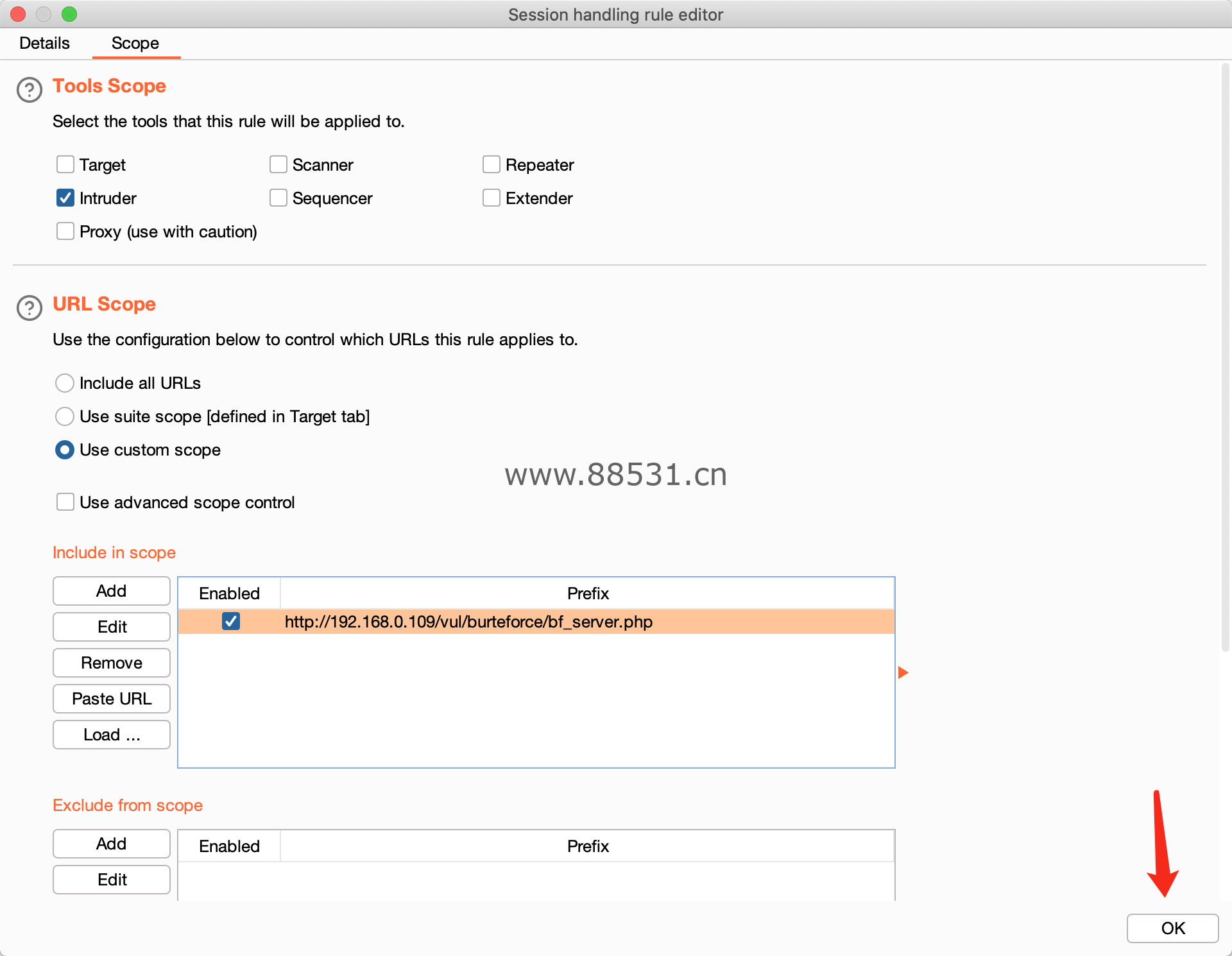Enable the Repeater checkbox
Image resolution: width=1232 pixels, height=956 pixels.
(492, 164)
